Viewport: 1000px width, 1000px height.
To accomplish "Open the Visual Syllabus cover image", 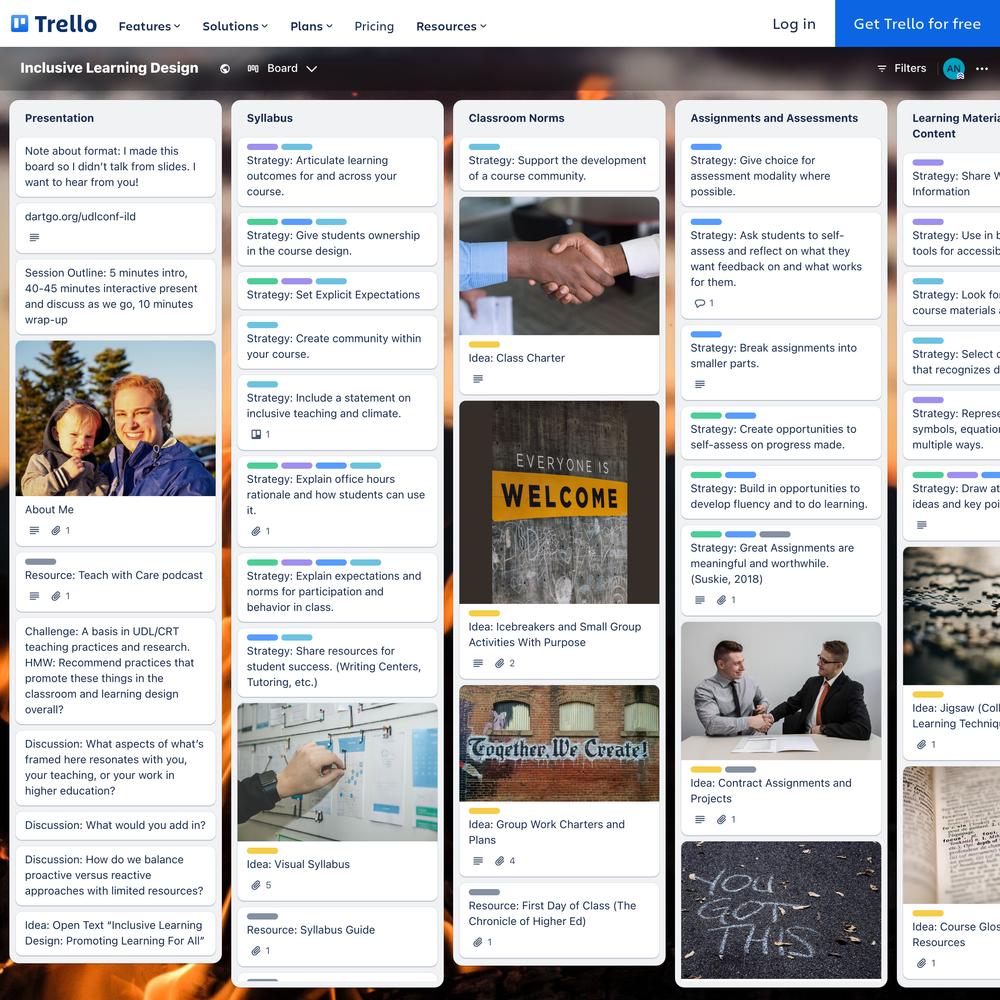I will (x=337, y=772).
